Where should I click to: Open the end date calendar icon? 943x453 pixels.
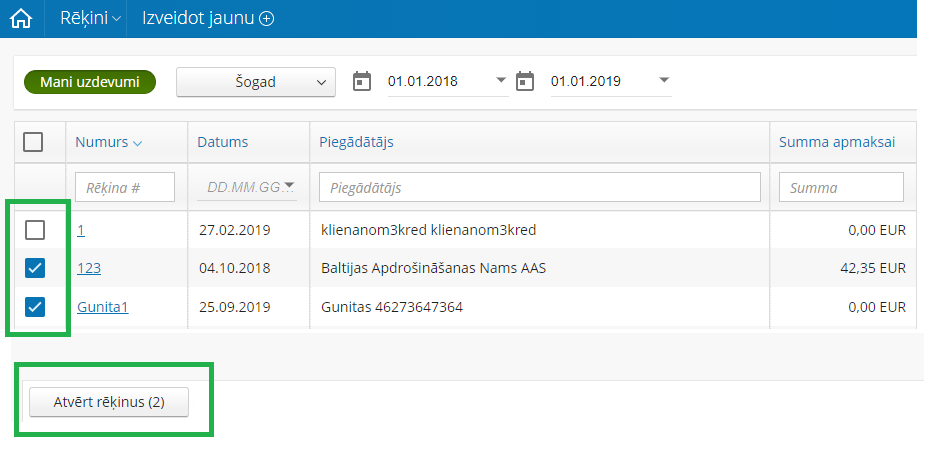[x=525, y=81]
